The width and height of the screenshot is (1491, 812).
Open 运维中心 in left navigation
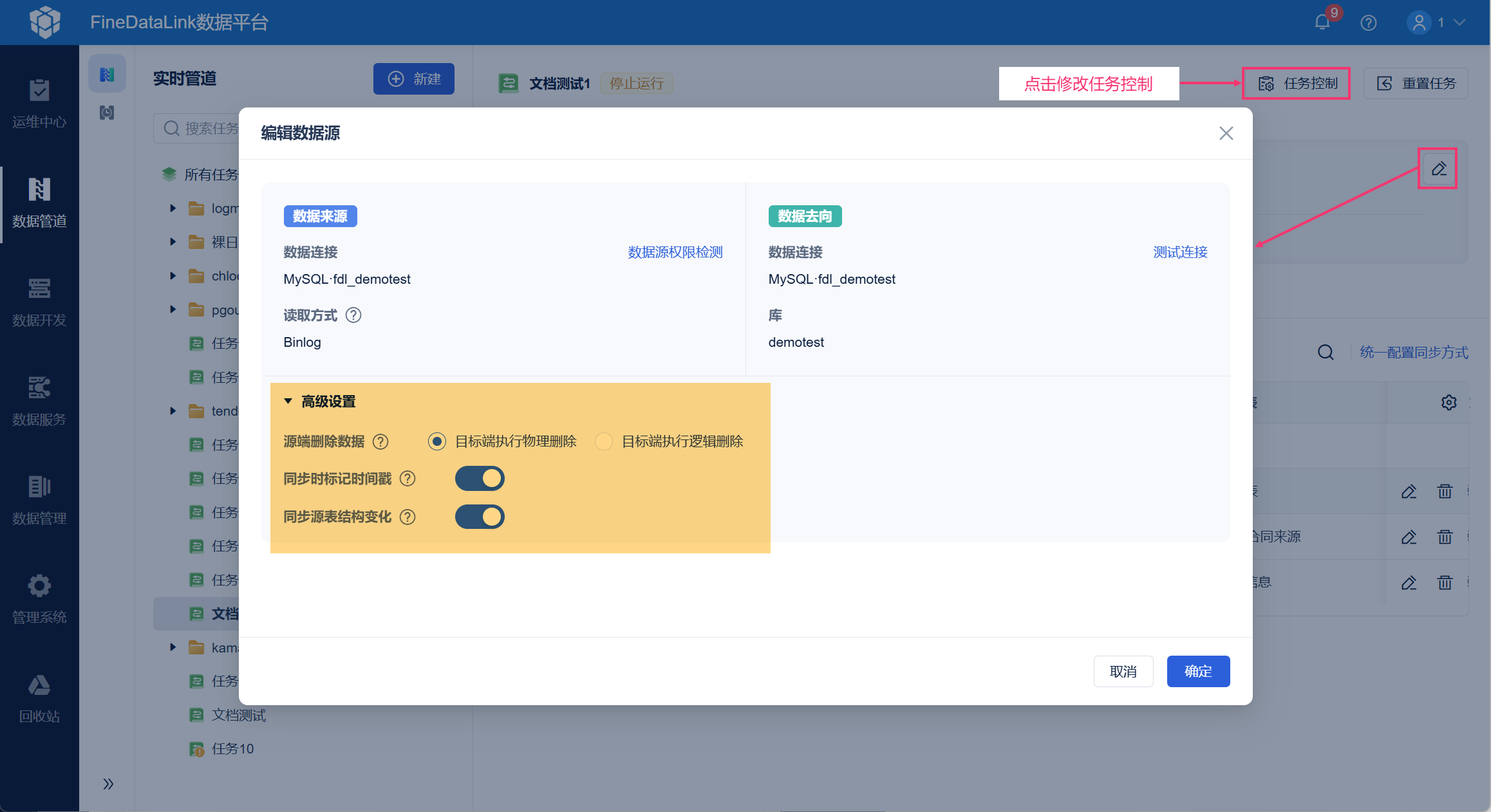(x=39, y=104)
